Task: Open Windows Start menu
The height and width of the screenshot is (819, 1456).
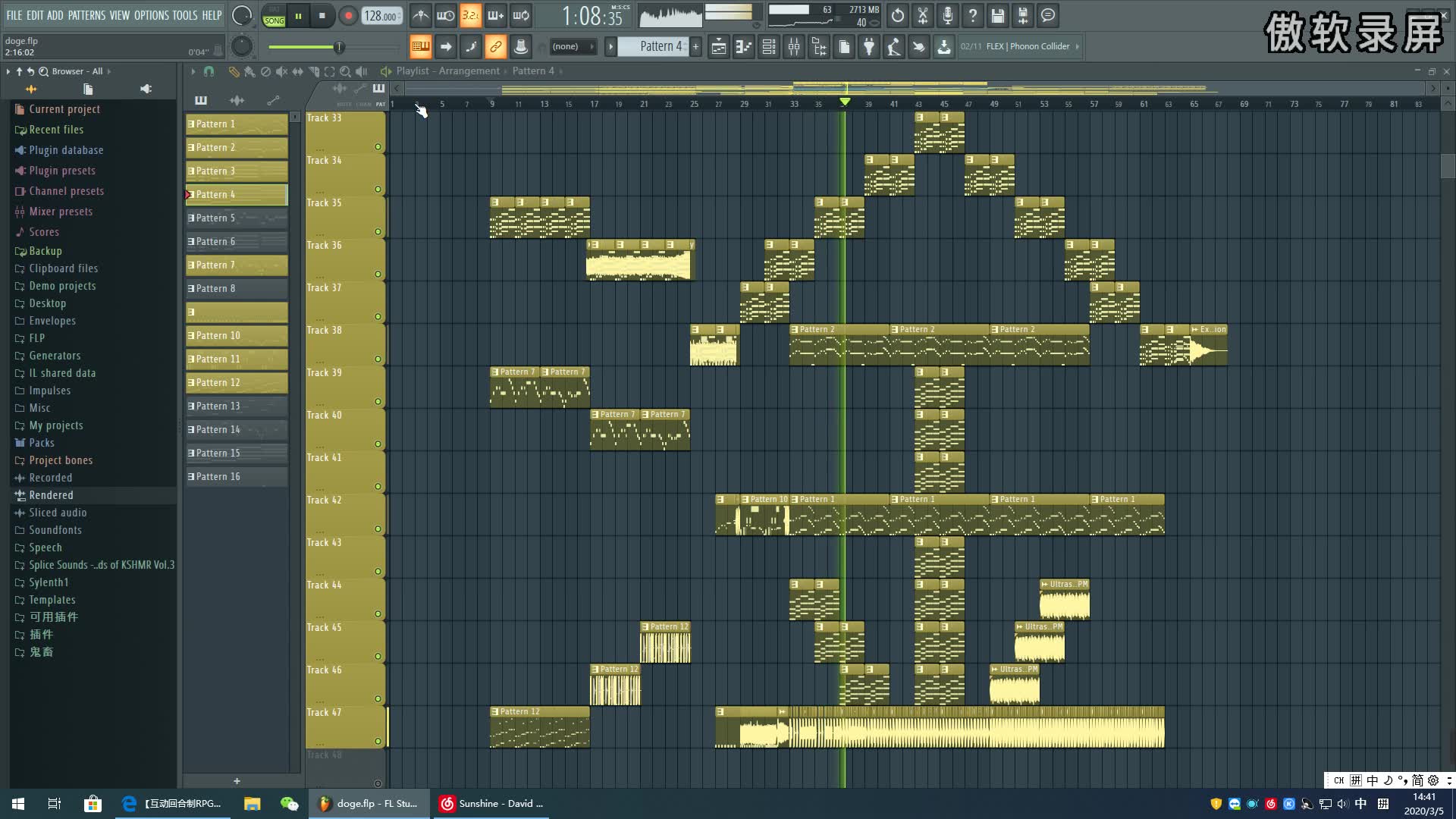Action: point(18,804)
